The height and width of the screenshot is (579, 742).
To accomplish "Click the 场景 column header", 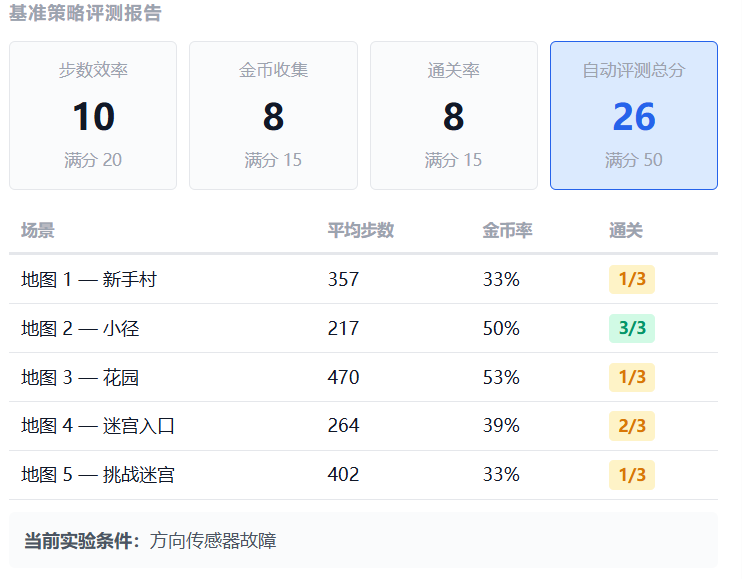I will tap(38, 230).
